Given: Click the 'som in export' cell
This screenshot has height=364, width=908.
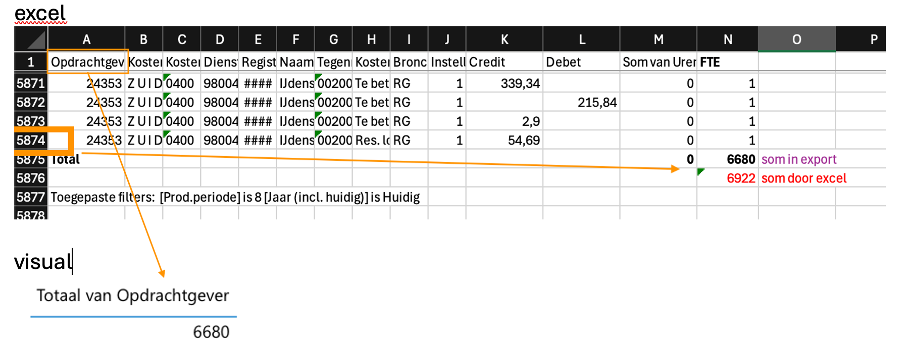Looking at the screenshot, I should (x=797, y=159).
